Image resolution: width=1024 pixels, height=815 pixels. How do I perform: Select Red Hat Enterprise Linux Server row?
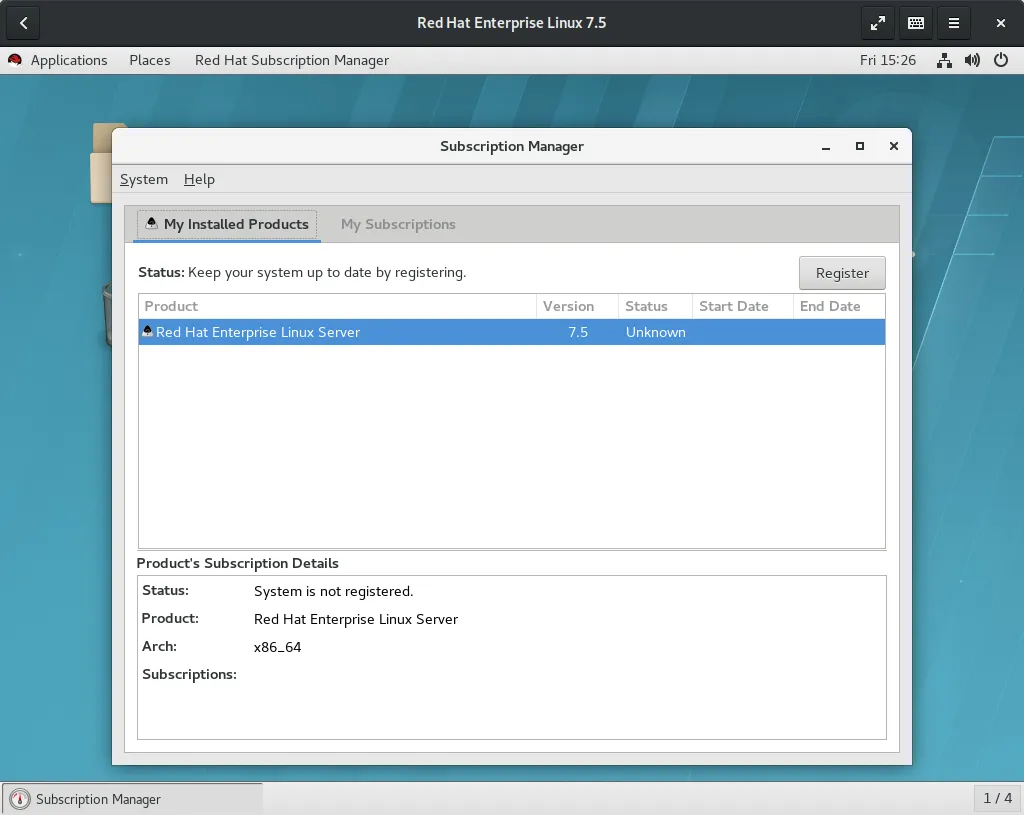(x=400, y=332)
